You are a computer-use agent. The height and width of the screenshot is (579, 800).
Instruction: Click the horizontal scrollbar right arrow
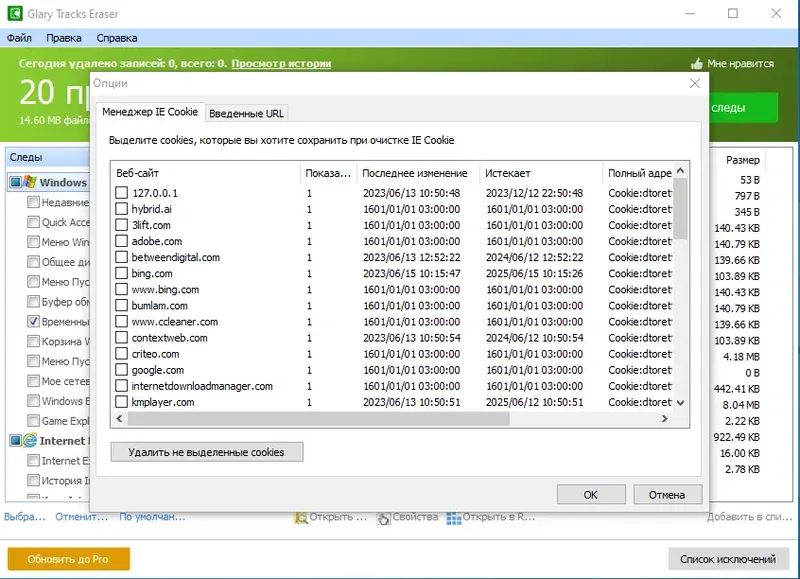tap(664, 418)
